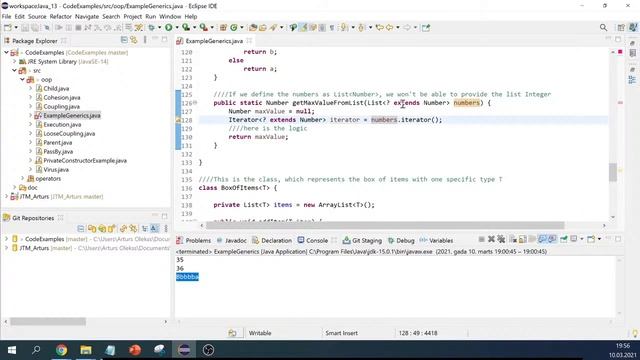
Task: Collapse the oop package node
Action: tap(22, 80)
